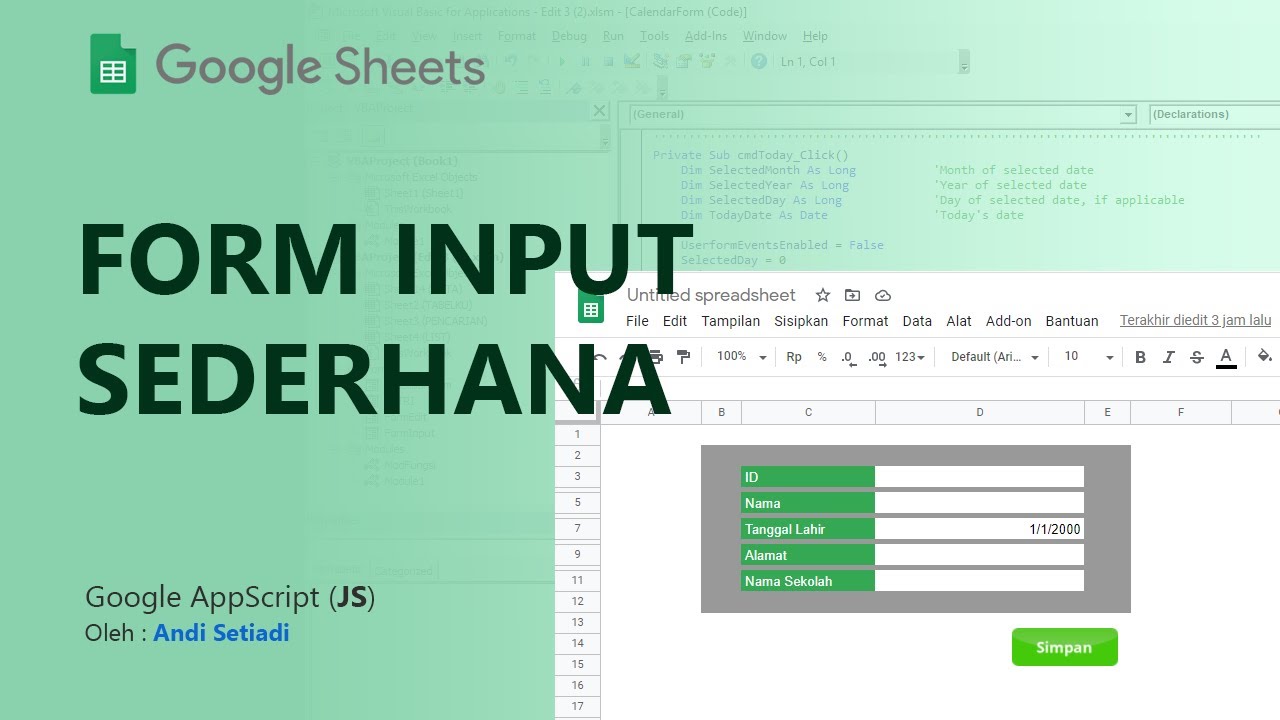Open the Sisipkan menu
The height and width of the screenshot is (720, 1280).
click(801, 321)
